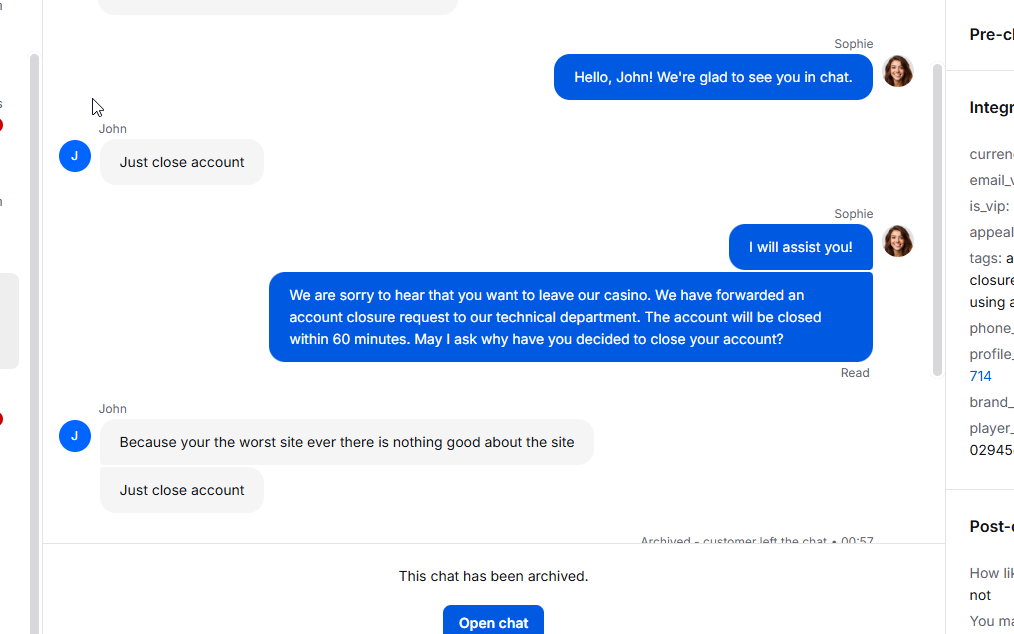This screenshot has width=1014, height=634.
Task: Click the last 'Just close account' message bubble
Action: pyautogui.click(x=182, y=490)
